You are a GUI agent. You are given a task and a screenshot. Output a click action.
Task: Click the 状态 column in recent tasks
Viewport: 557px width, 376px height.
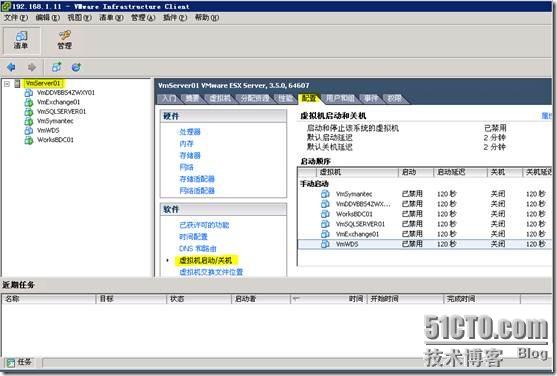[199, 299]
